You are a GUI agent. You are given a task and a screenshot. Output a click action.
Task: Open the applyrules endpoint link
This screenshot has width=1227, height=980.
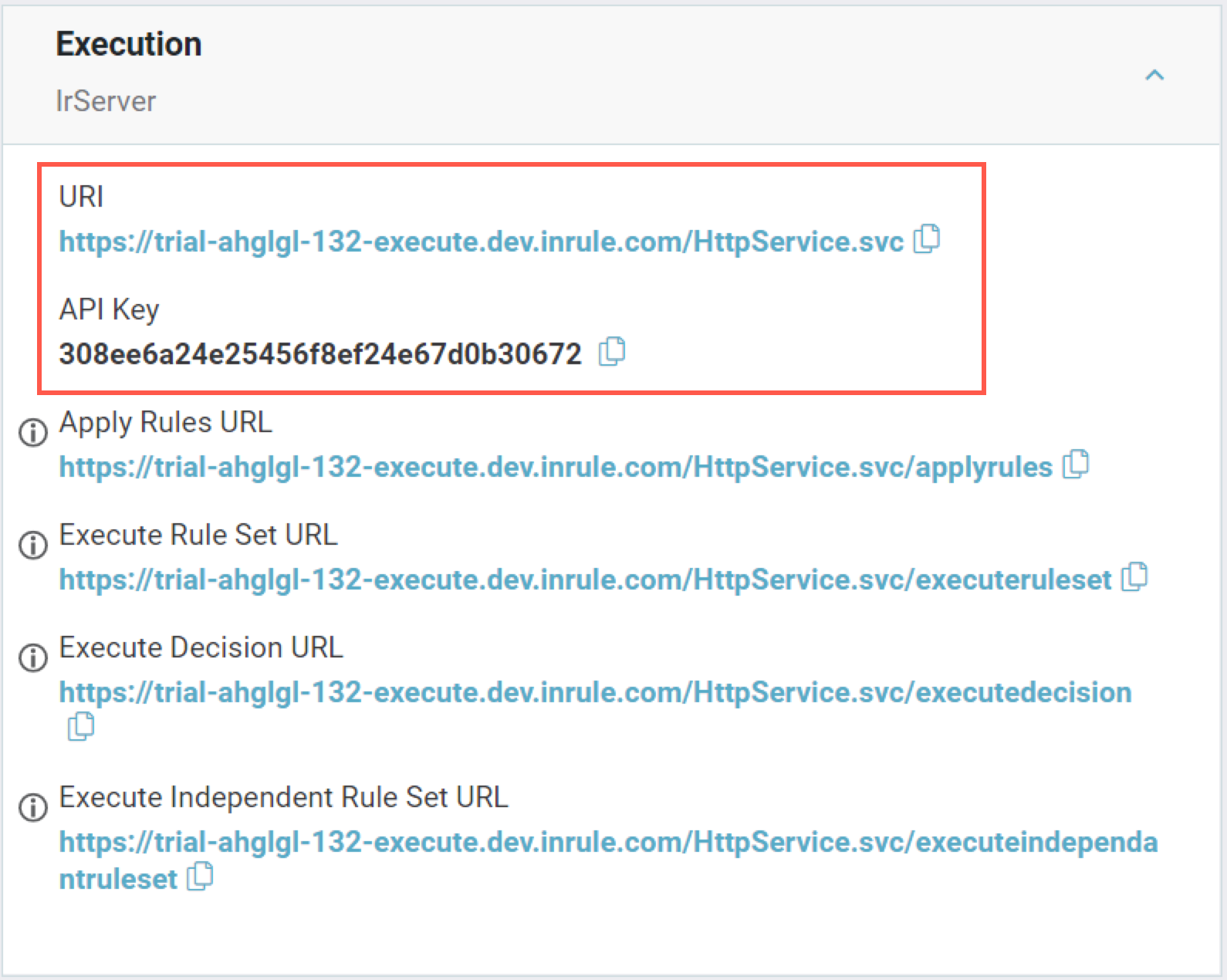pyautogui.click(x=556, y=468)
